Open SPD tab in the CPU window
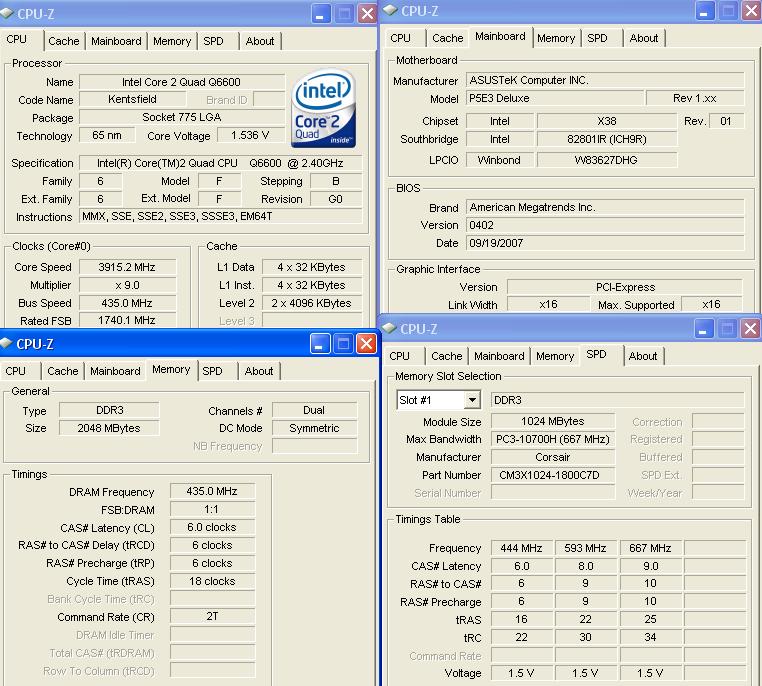This screenshot has width=762, height=686. point(214,41)
